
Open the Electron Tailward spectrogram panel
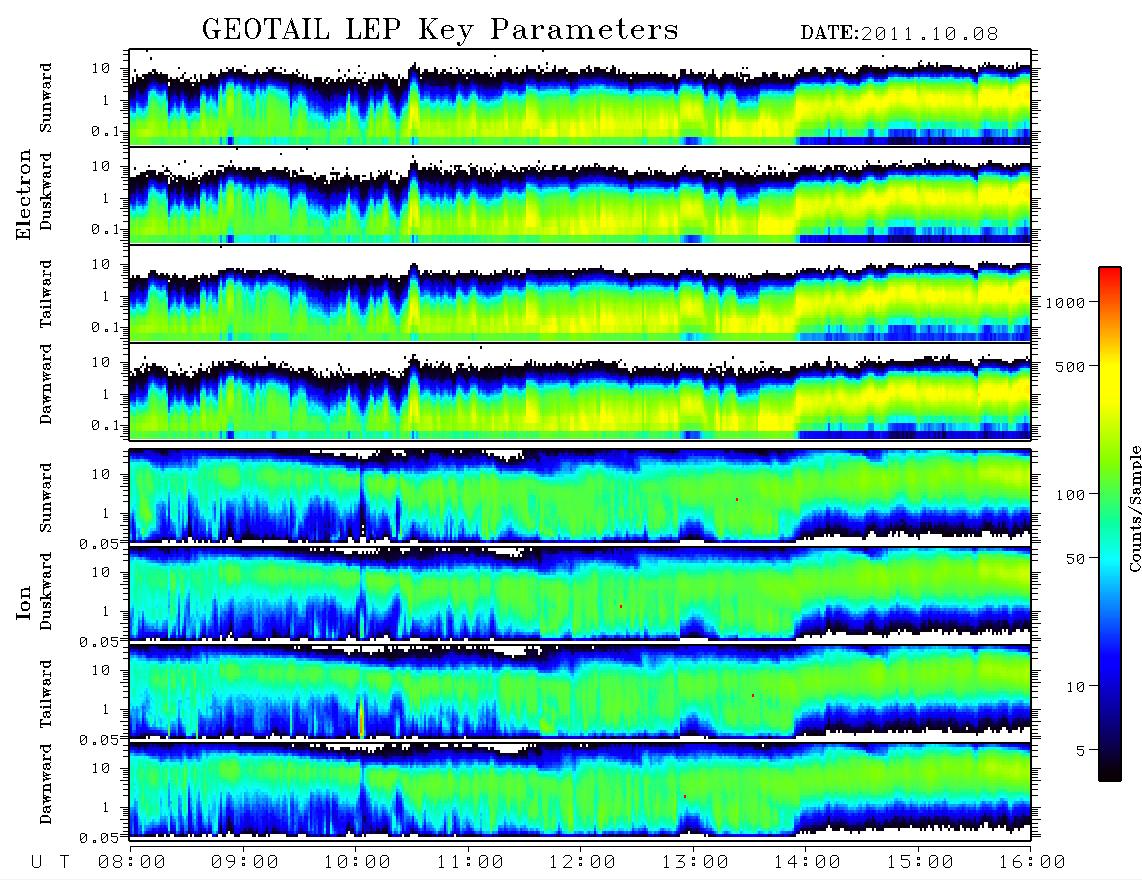580,294
